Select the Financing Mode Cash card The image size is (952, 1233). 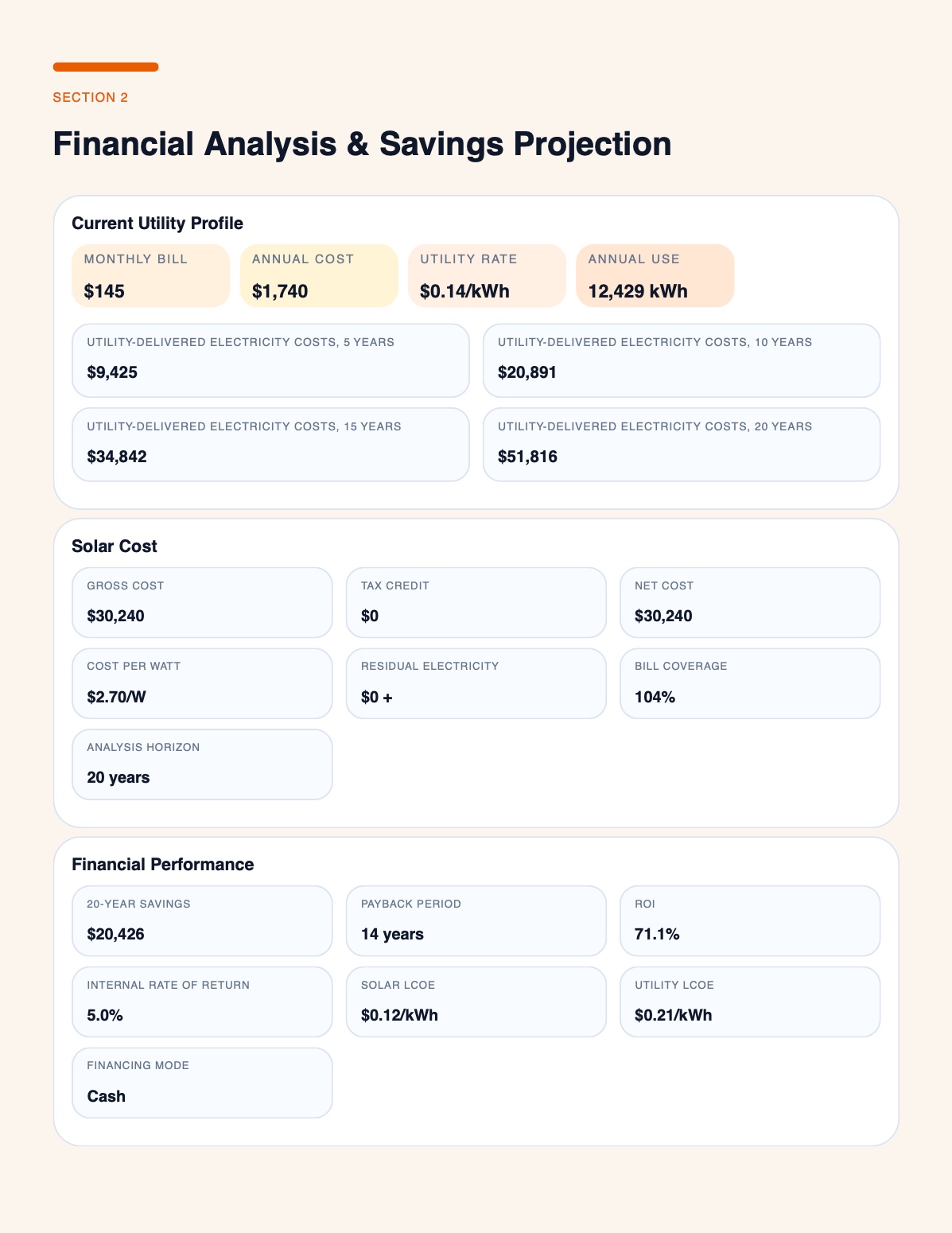202,1083
